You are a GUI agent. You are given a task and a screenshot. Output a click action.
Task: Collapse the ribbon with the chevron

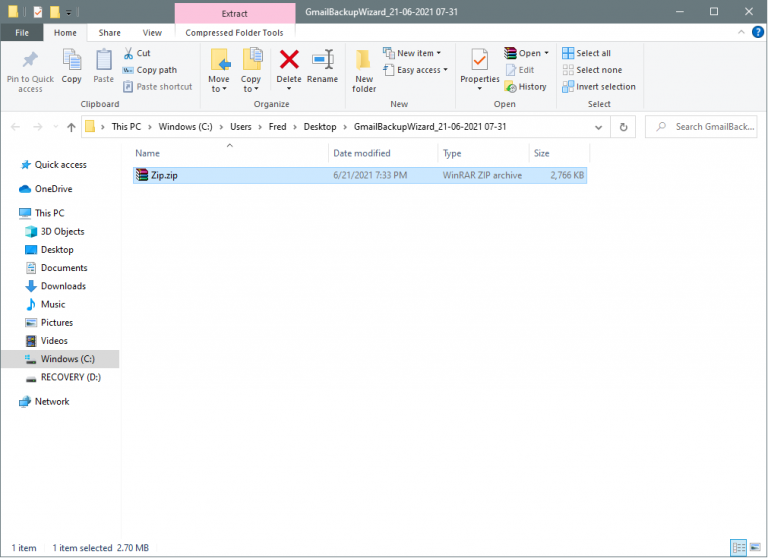pyautogui.click(x=741, y=32)
